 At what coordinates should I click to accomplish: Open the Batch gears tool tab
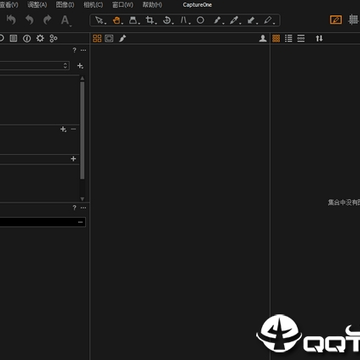pos(53,38)
